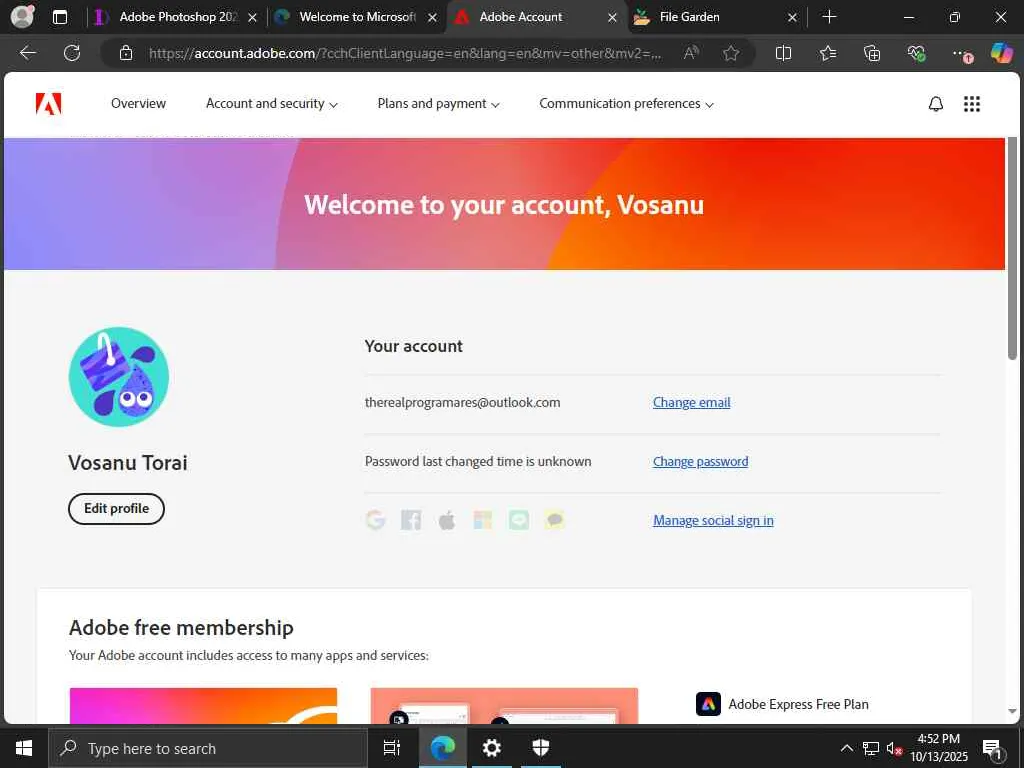Click the browser address bar URL

pyautogui.click(x=405, y=53)
